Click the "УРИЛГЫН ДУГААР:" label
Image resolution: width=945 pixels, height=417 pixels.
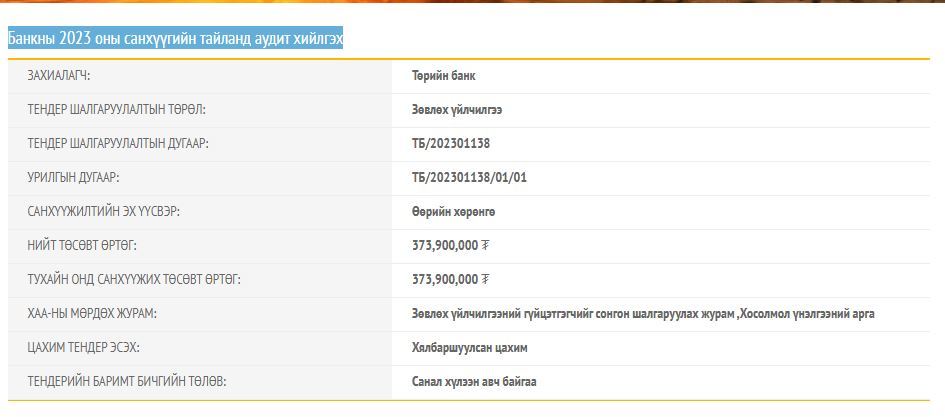[73, 178]
